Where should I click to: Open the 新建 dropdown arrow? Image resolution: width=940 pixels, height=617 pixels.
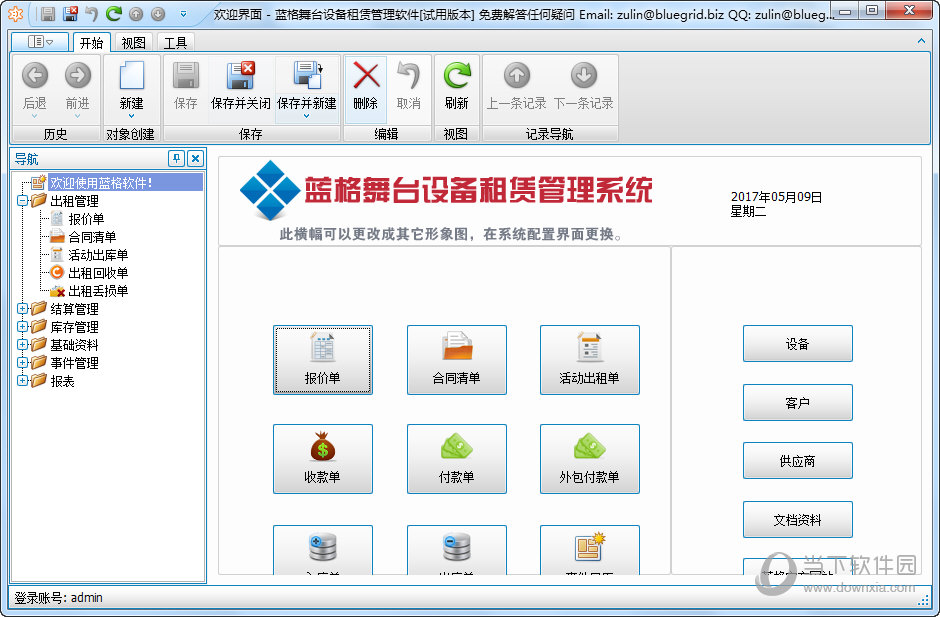(x=131, y=116)
